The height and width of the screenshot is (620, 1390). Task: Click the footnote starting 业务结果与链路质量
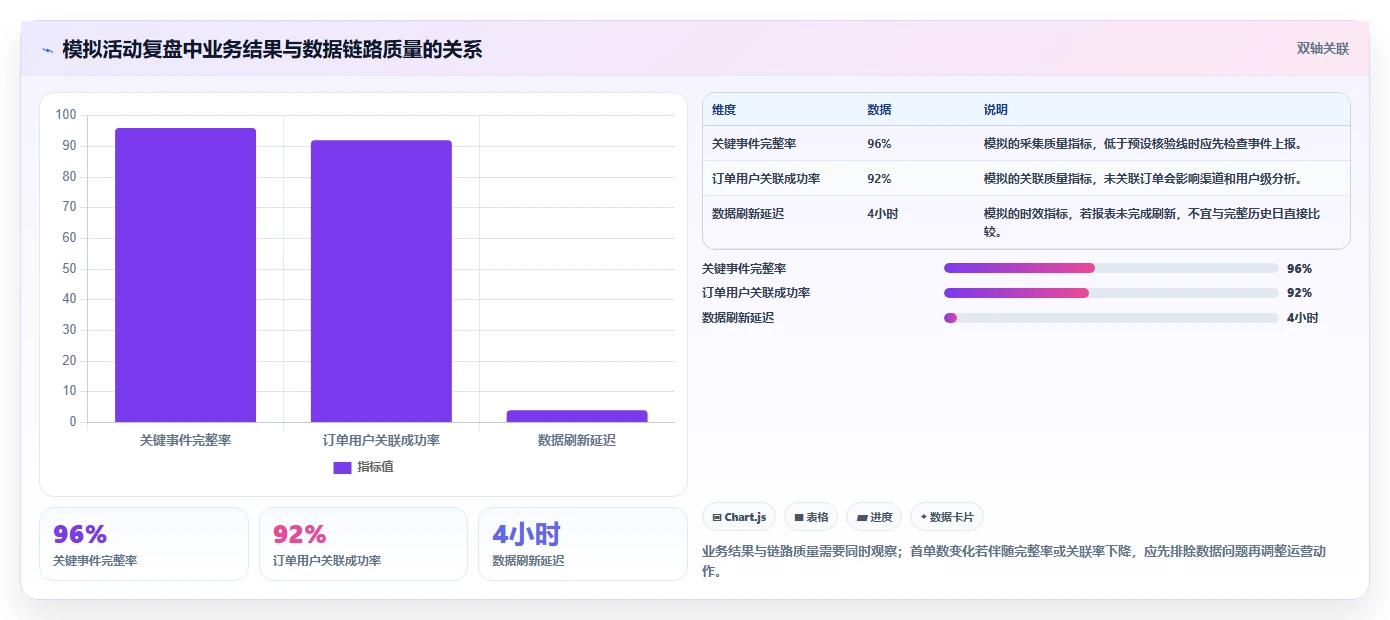pos(1014,562)
